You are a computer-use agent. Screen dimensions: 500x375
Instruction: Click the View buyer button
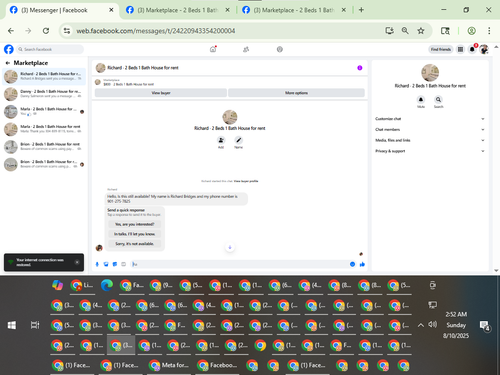(161, 93)
